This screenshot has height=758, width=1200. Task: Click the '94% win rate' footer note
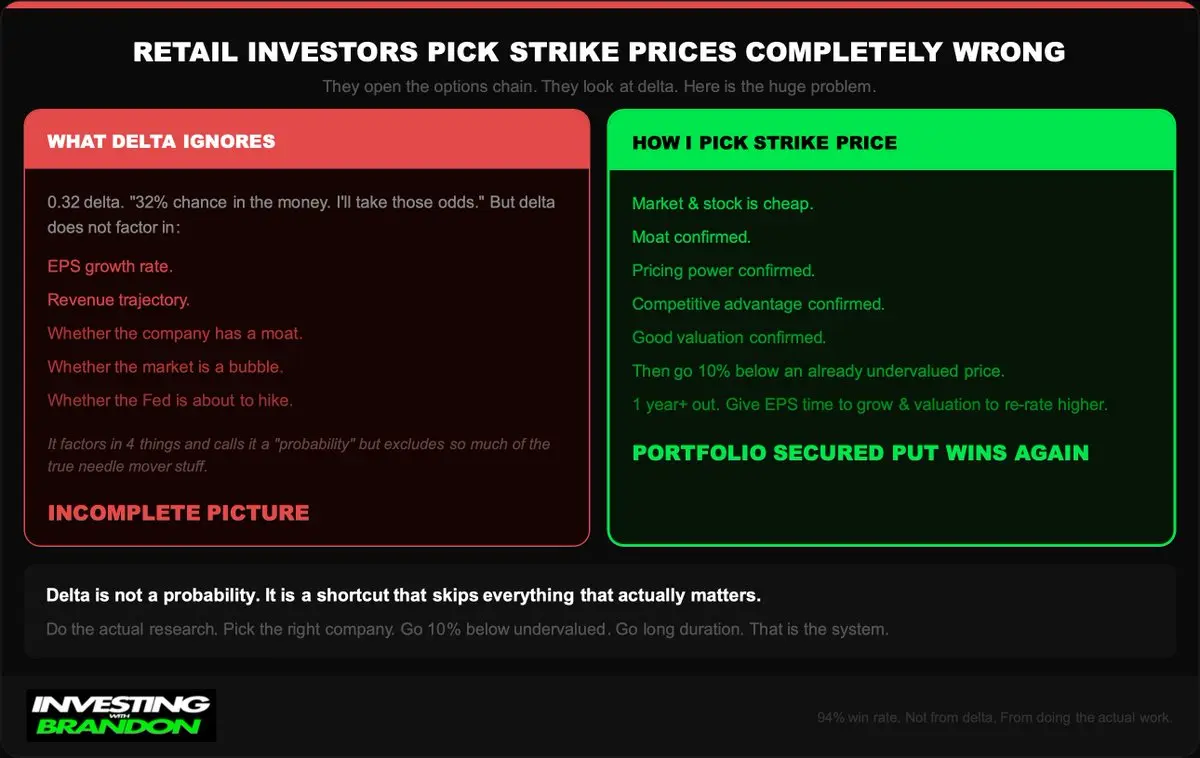point(995,718)
